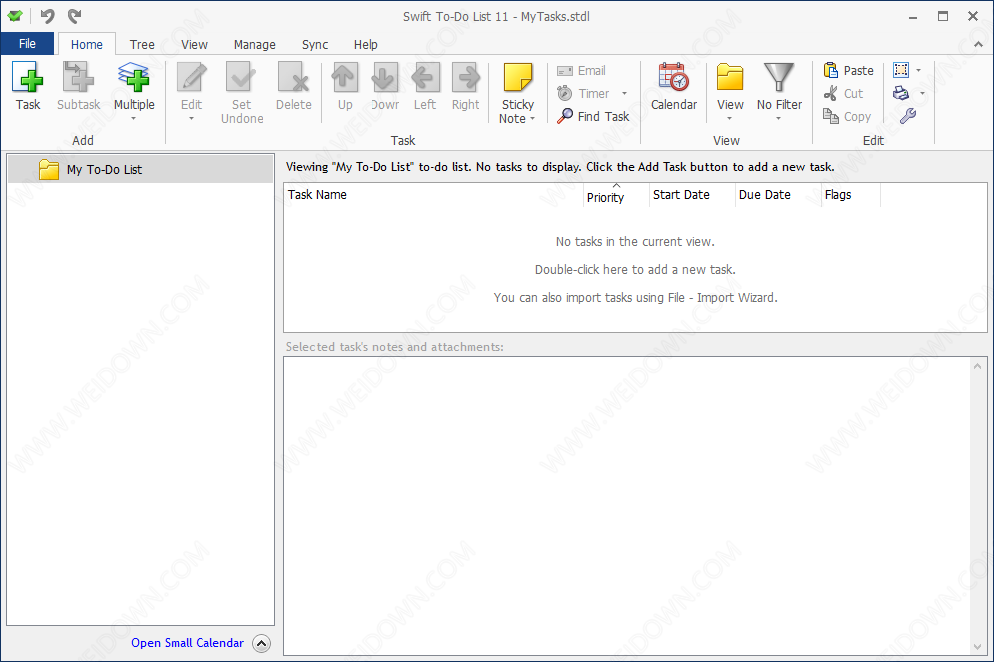Switch to the Manage ribbon tab
The image size is (994, 662).
[254, 44]
